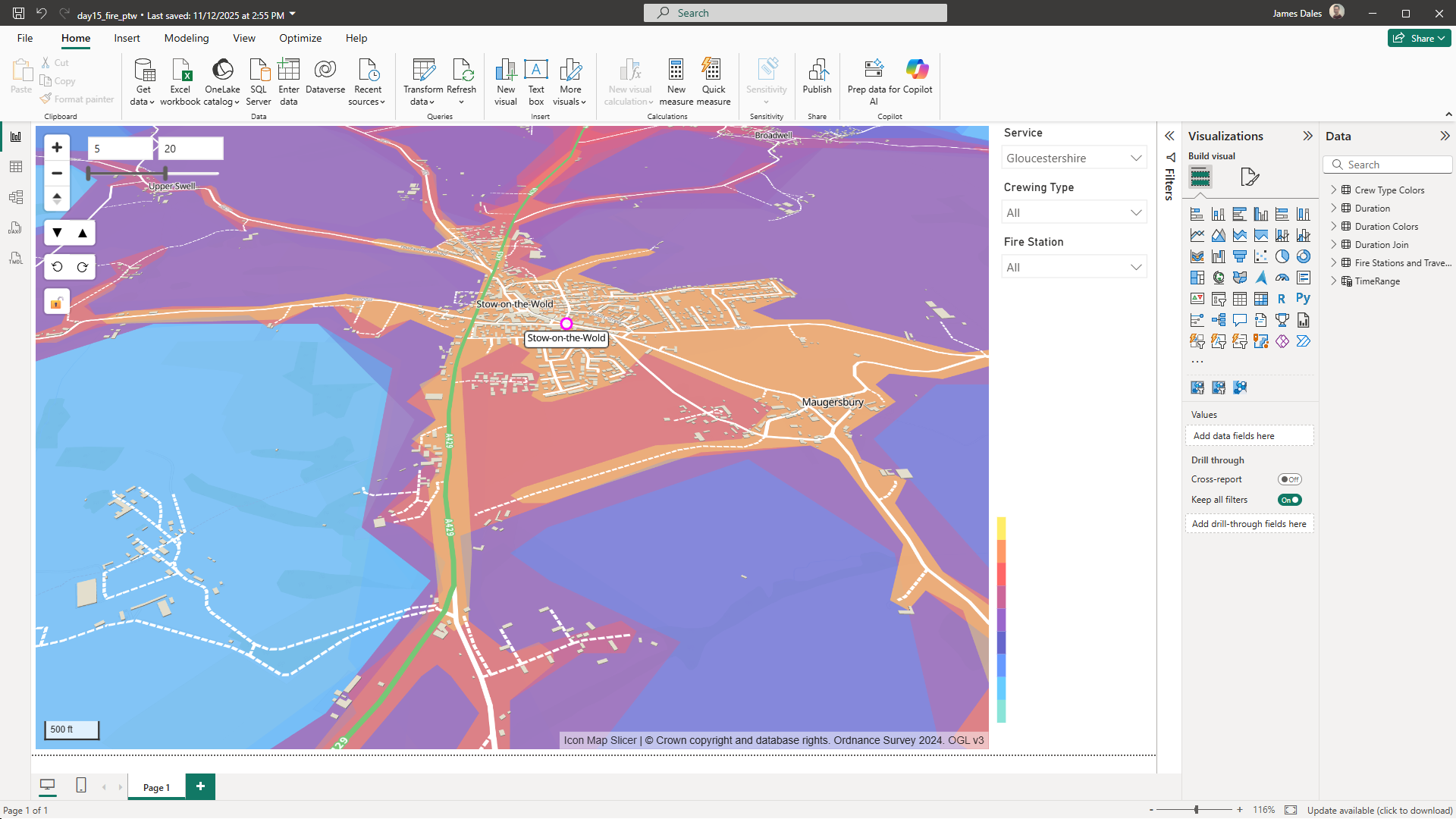Open the Optimize ribbon tab
The height and width of the screenshot is (819, 1456).
click(300, 38)
